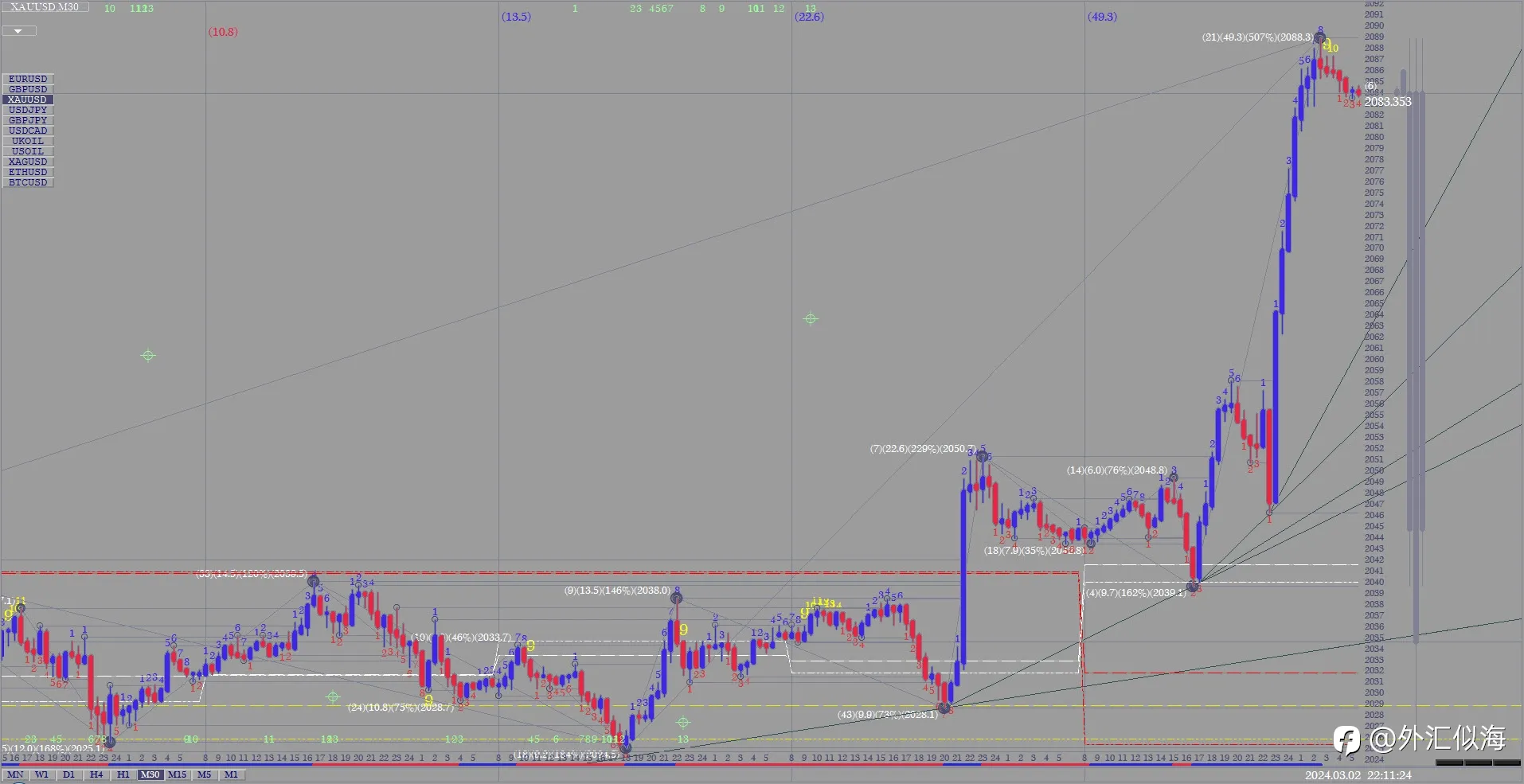Select the (24)(10.8)(75%)(2028.7) swing label

point(401,708)
